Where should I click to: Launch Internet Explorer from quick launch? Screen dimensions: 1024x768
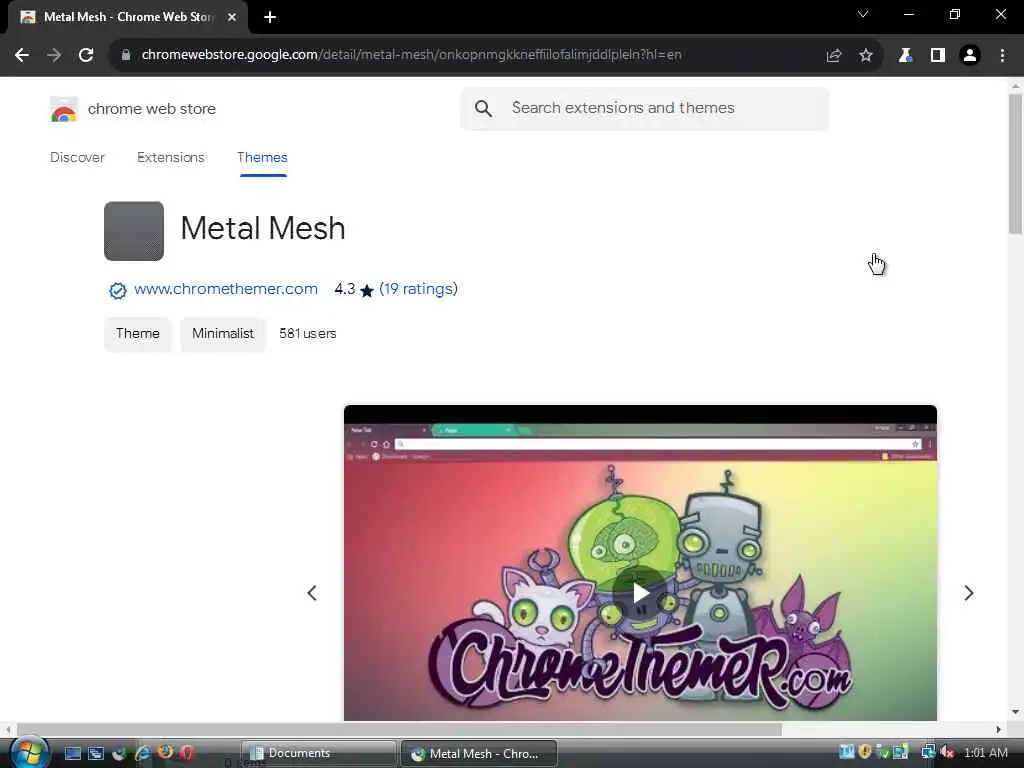[x=142, y=754]
